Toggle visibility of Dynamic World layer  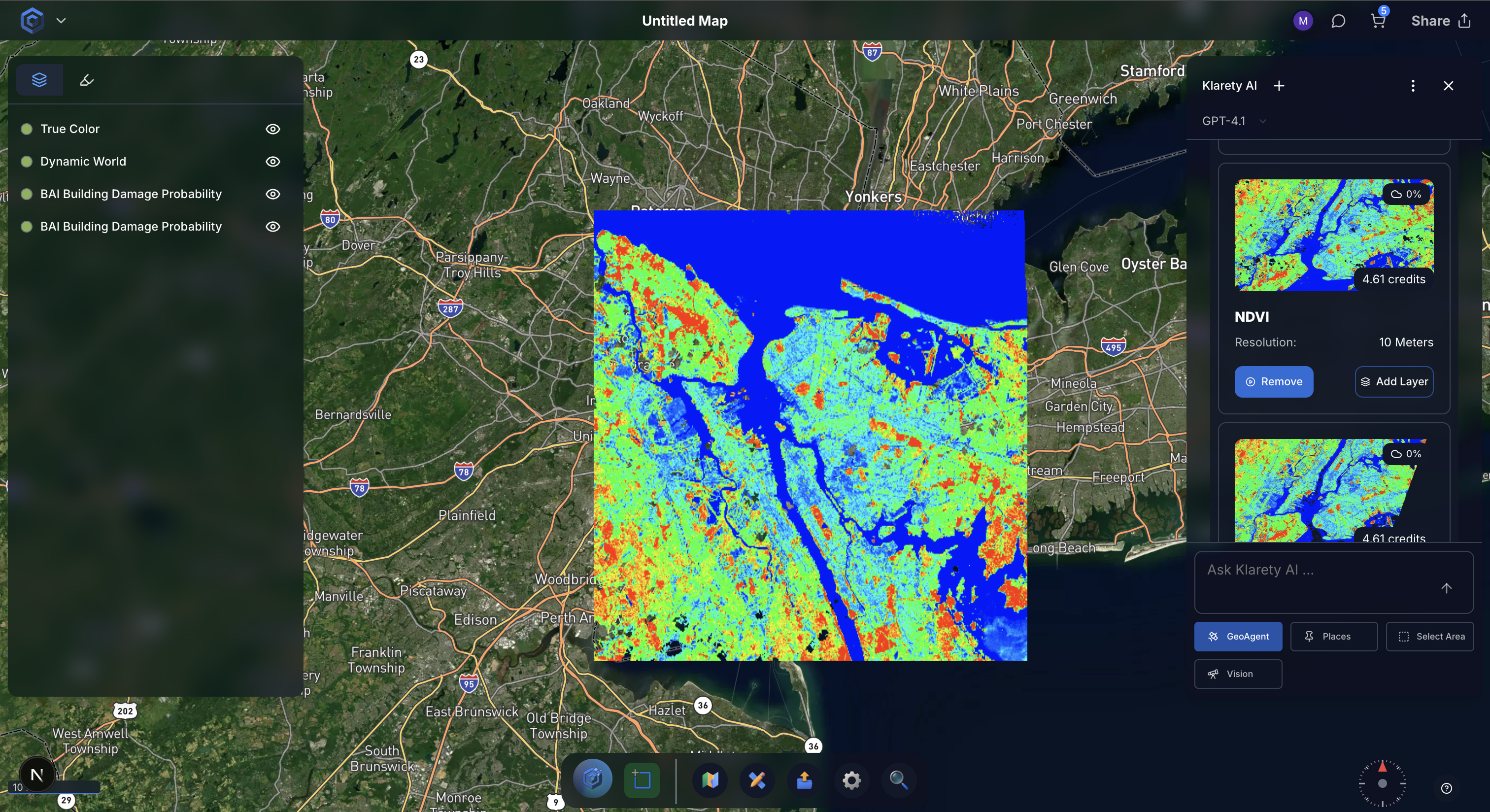point(272,161)
